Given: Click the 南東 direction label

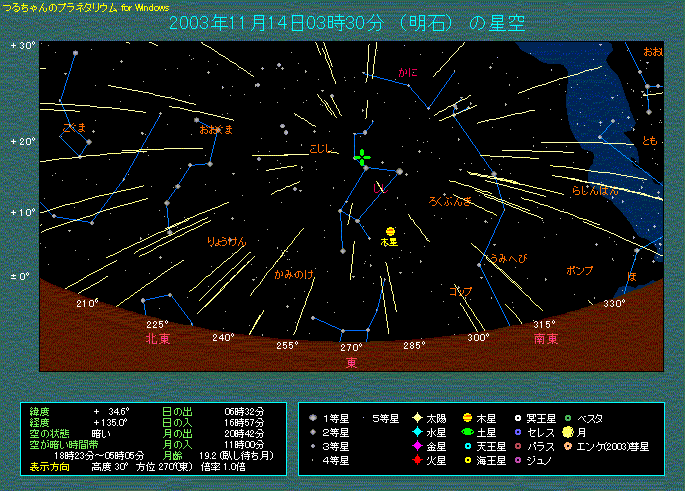Looking at the screenshot, I should coord(545,339).
